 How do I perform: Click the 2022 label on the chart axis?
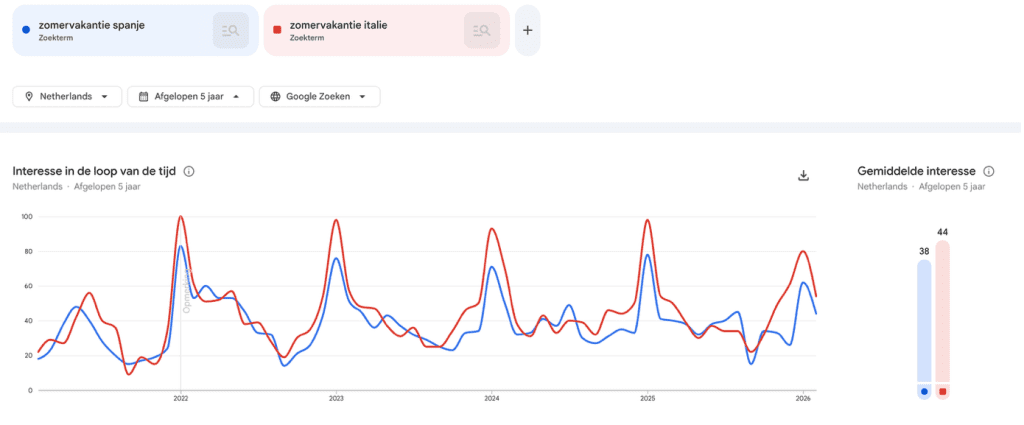tap(181, 397)
